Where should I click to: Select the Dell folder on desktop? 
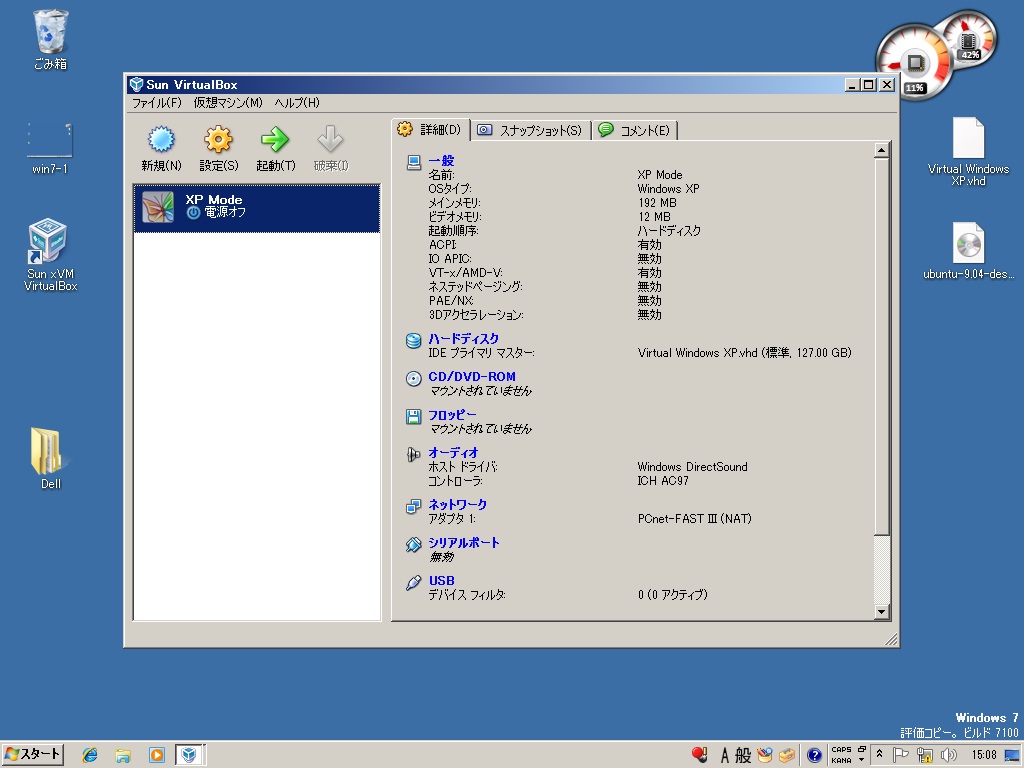coord(50,458)
